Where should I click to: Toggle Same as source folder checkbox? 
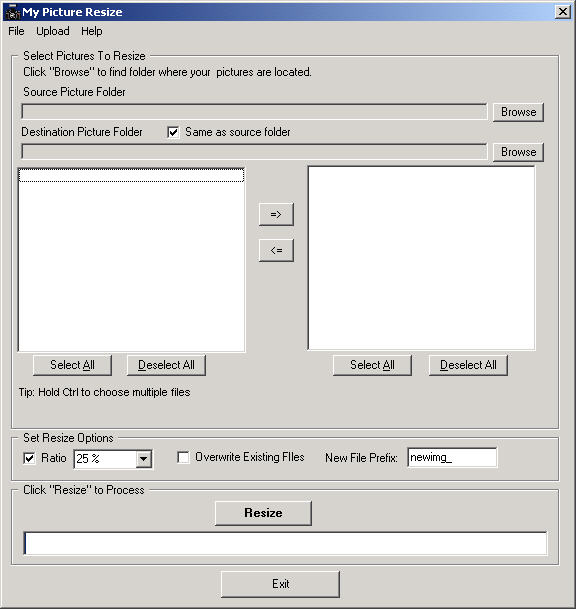173,132
